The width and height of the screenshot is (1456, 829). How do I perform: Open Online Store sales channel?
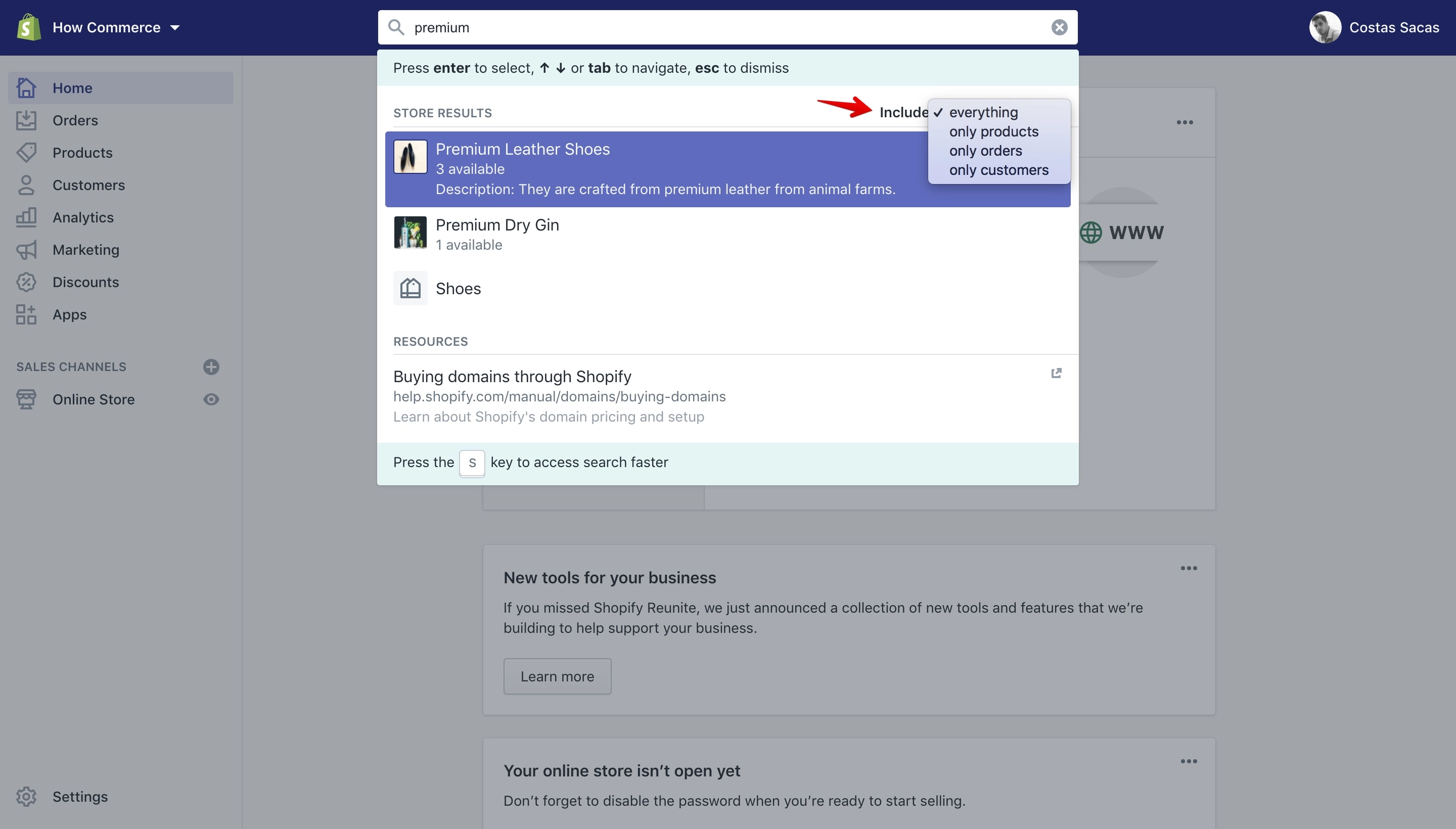pos(94,399)
